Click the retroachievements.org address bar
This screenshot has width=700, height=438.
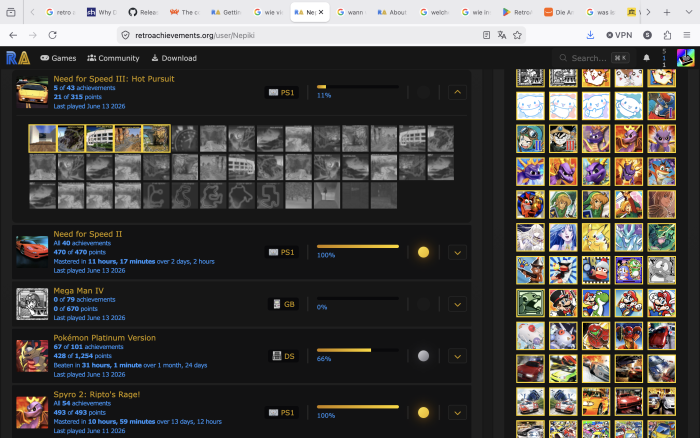pos(304,35)
